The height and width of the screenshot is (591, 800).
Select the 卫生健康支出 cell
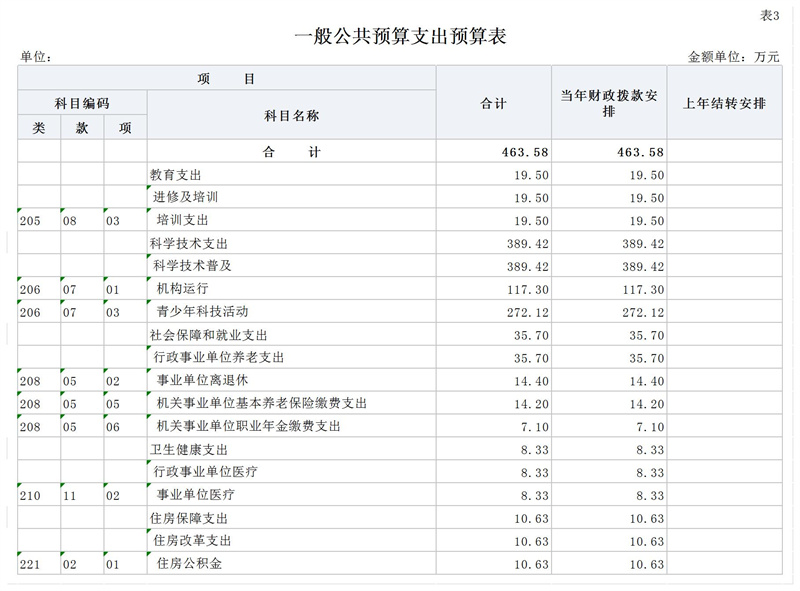click(x=188, y=448)
